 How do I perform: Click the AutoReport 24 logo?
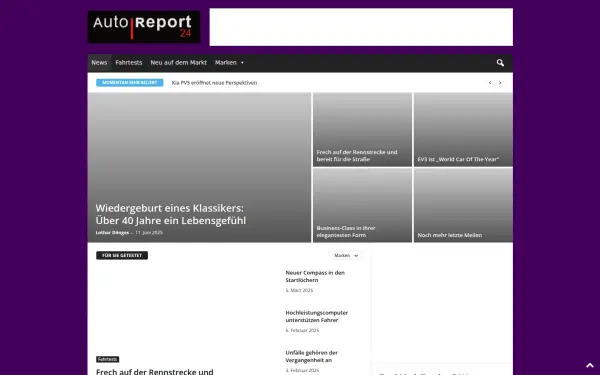tap(144, 27)
